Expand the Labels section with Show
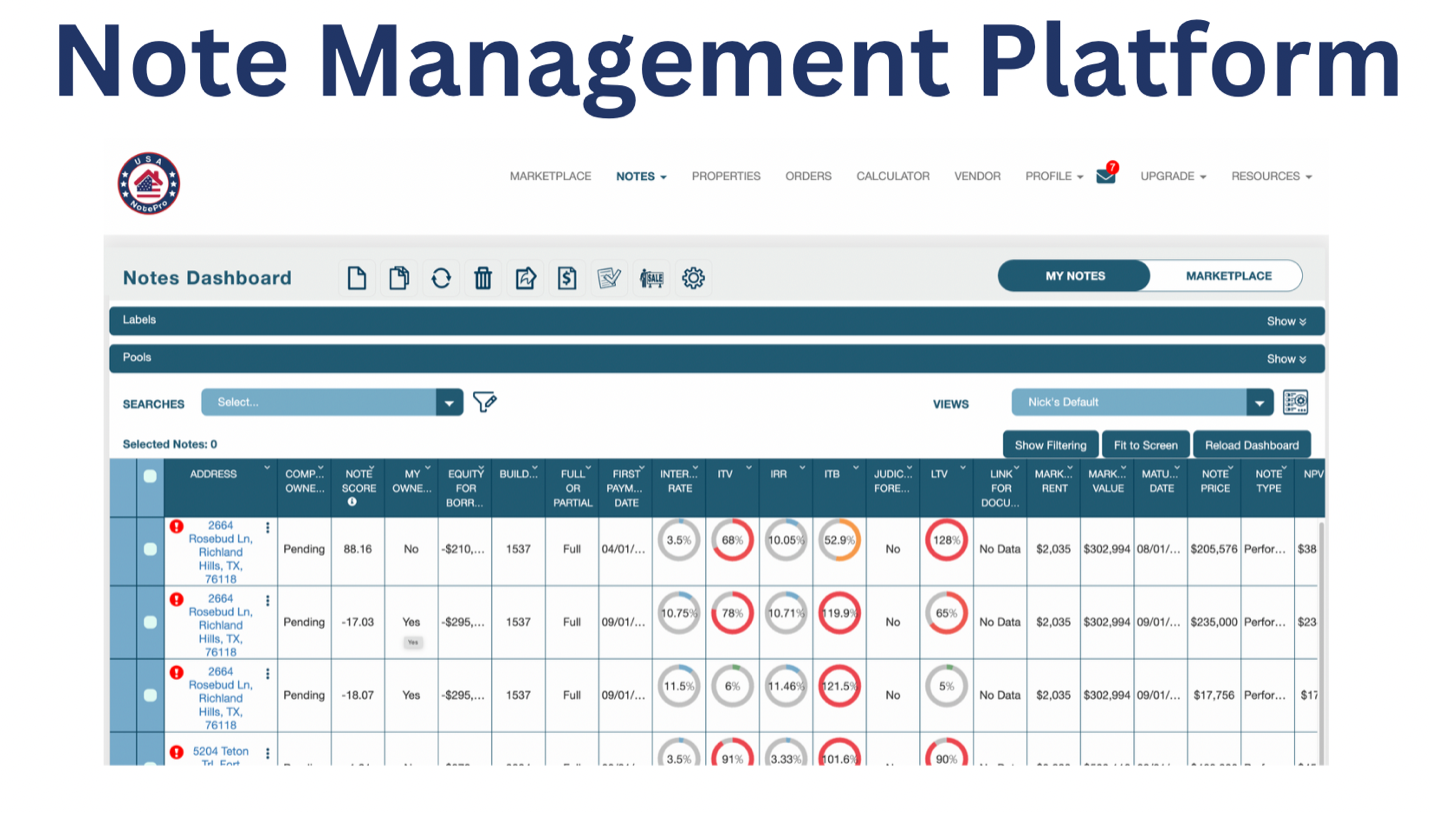1430x815 pixels. tap(1286, 321)
